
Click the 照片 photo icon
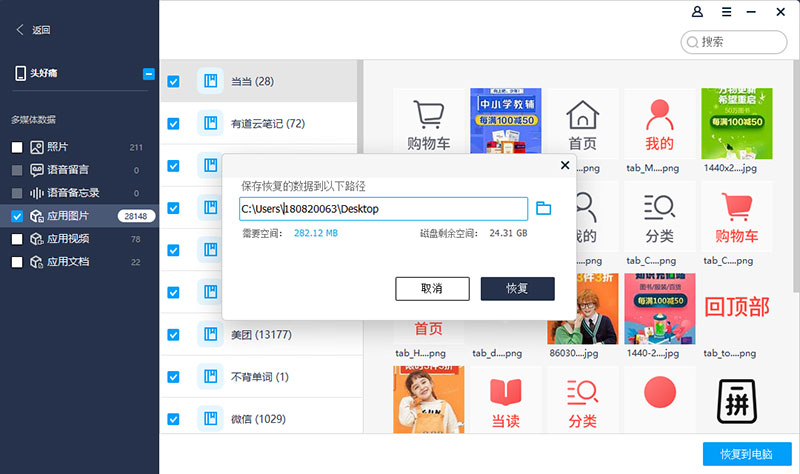tap(37, 147)
